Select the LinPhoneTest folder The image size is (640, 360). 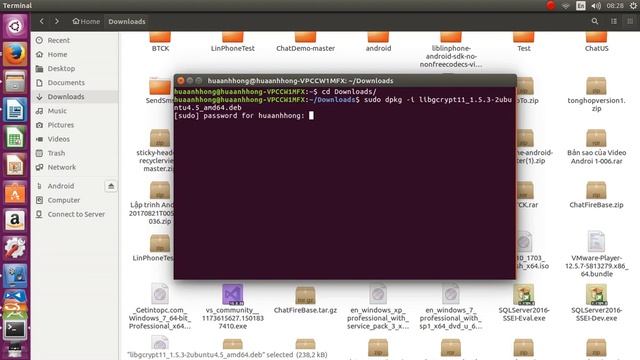pos(233,37)
